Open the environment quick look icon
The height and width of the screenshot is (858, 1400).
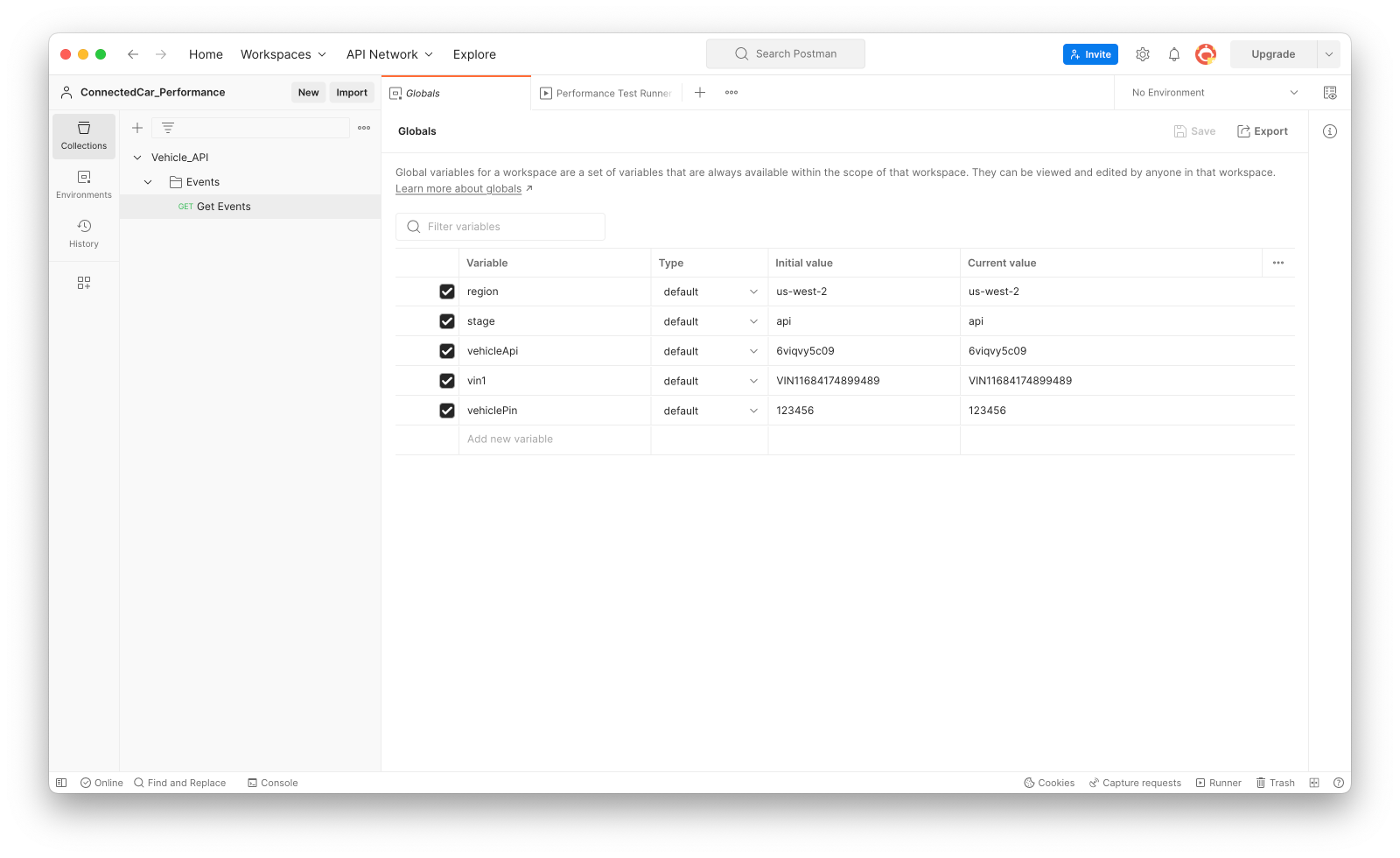(1330, 93)
